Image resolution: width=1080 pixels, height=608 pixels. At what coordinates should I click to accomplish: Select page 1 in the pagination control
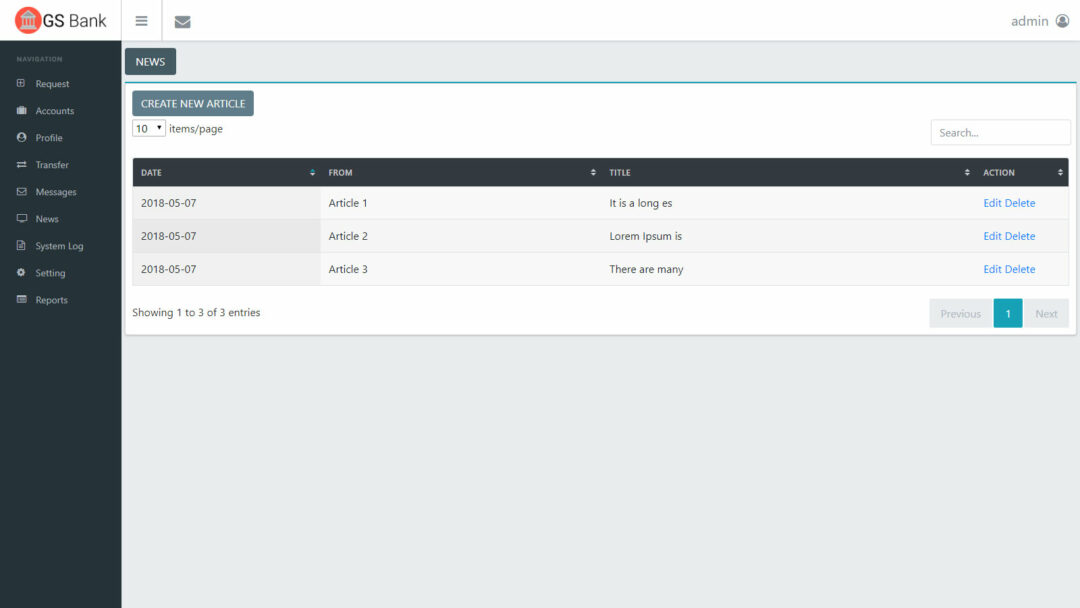(x=1008, y=313)
